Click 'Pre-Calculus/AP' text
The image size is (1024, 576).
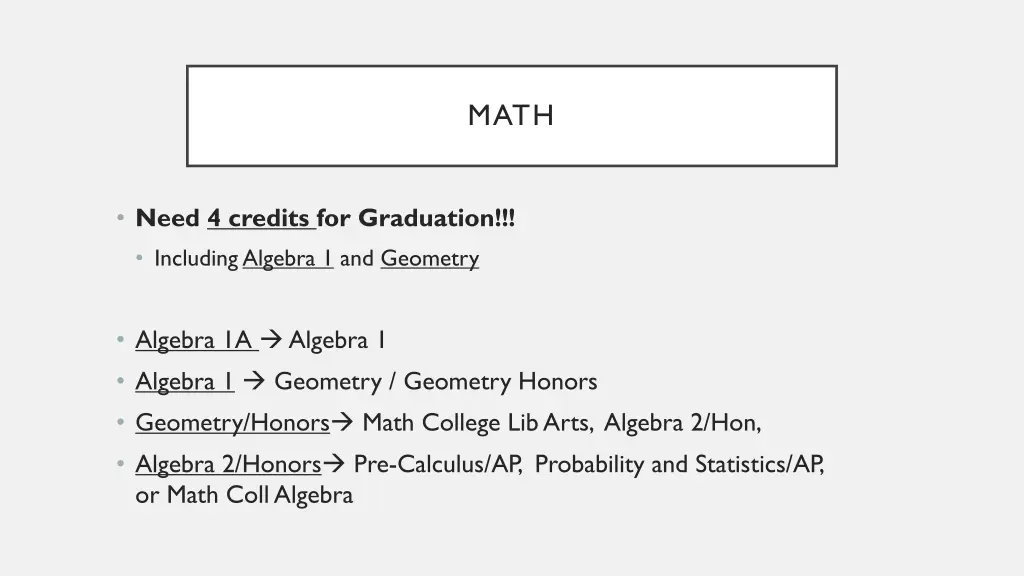point(438,464)
